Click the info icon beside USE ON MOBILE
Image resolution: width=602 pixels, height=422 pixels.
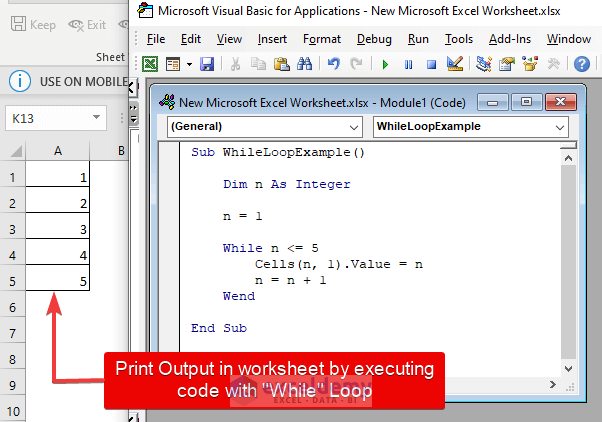(20, 81)
